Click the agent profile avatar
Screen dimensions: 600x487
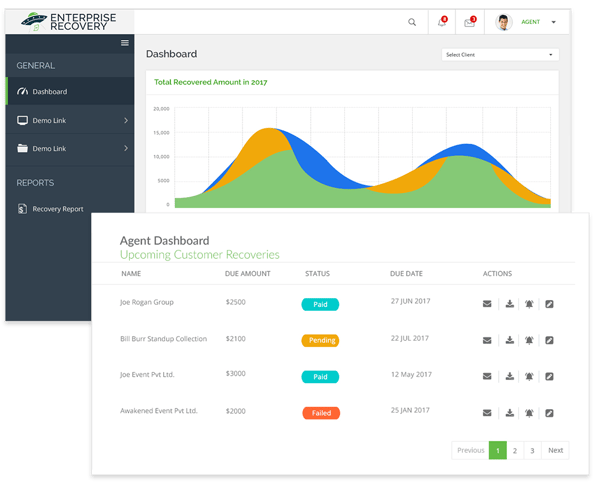pos(504,22)
